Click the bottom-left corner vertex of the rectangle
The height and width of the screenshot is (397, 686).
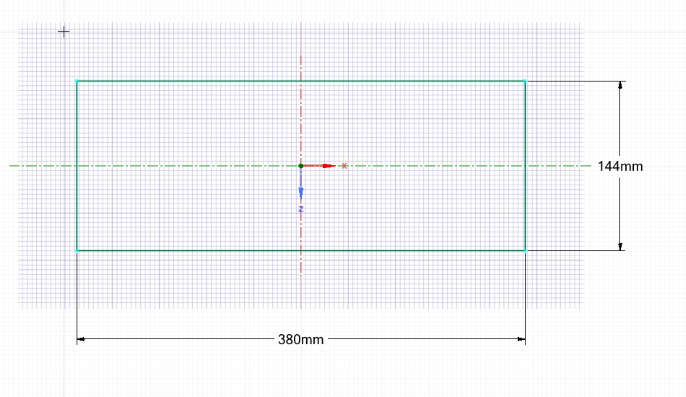click(77, 251)
